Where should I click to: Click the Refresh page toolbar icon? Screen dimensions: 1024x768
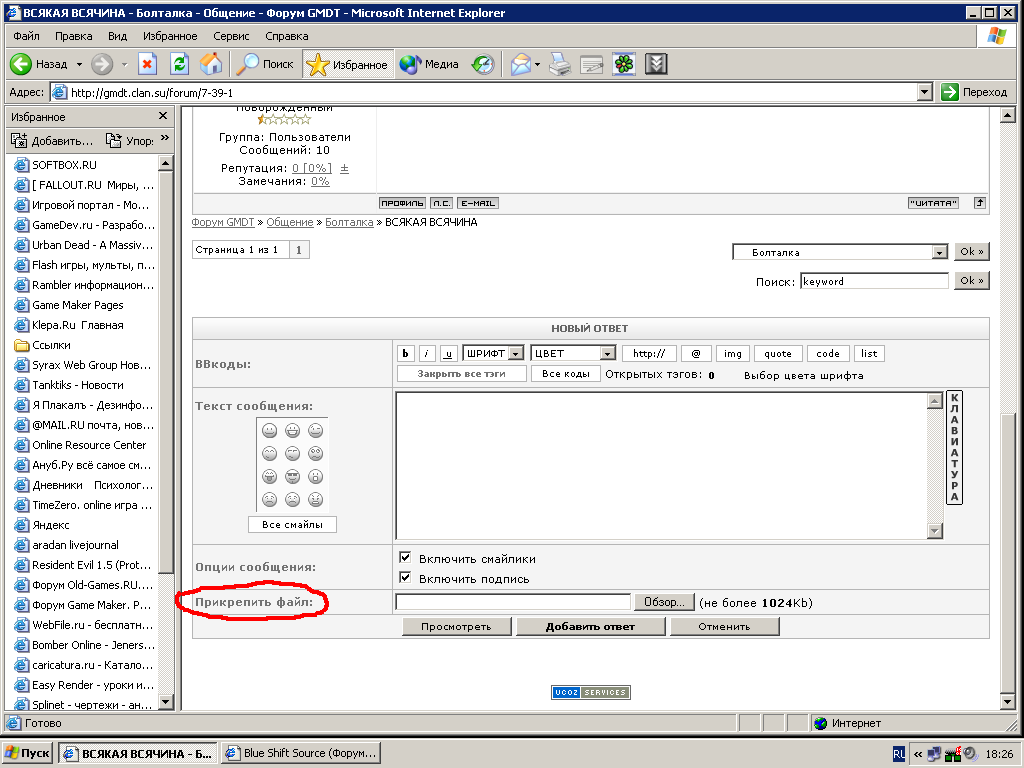(x=179, y=64)
